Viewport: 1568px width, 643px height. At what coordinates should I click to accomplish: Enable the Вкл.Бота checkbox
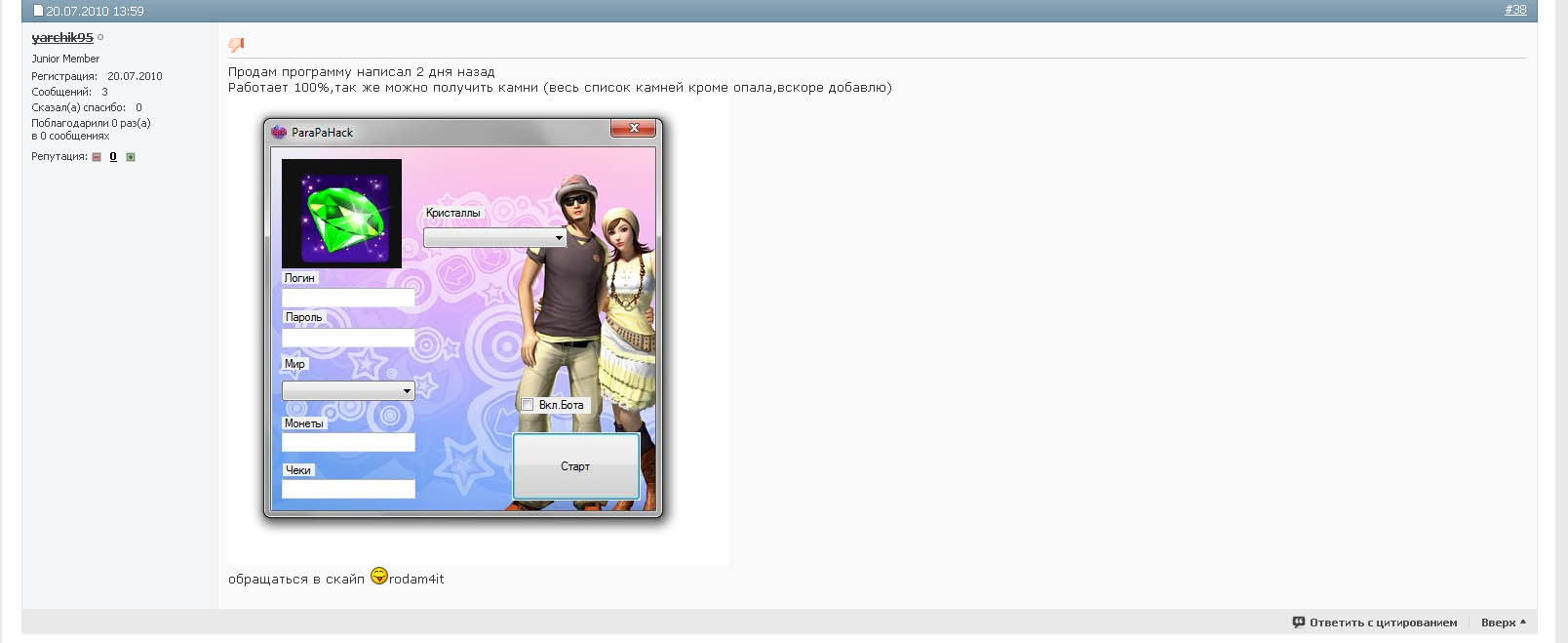tap(528, 405)
